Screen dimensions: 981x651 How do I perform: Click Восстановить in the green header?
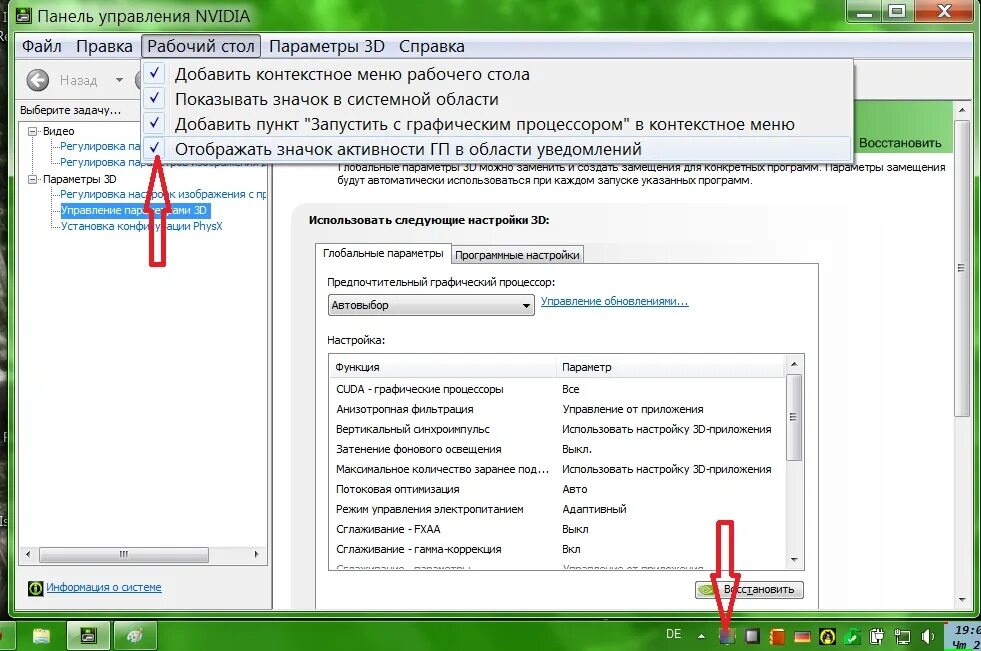point(900,143)
